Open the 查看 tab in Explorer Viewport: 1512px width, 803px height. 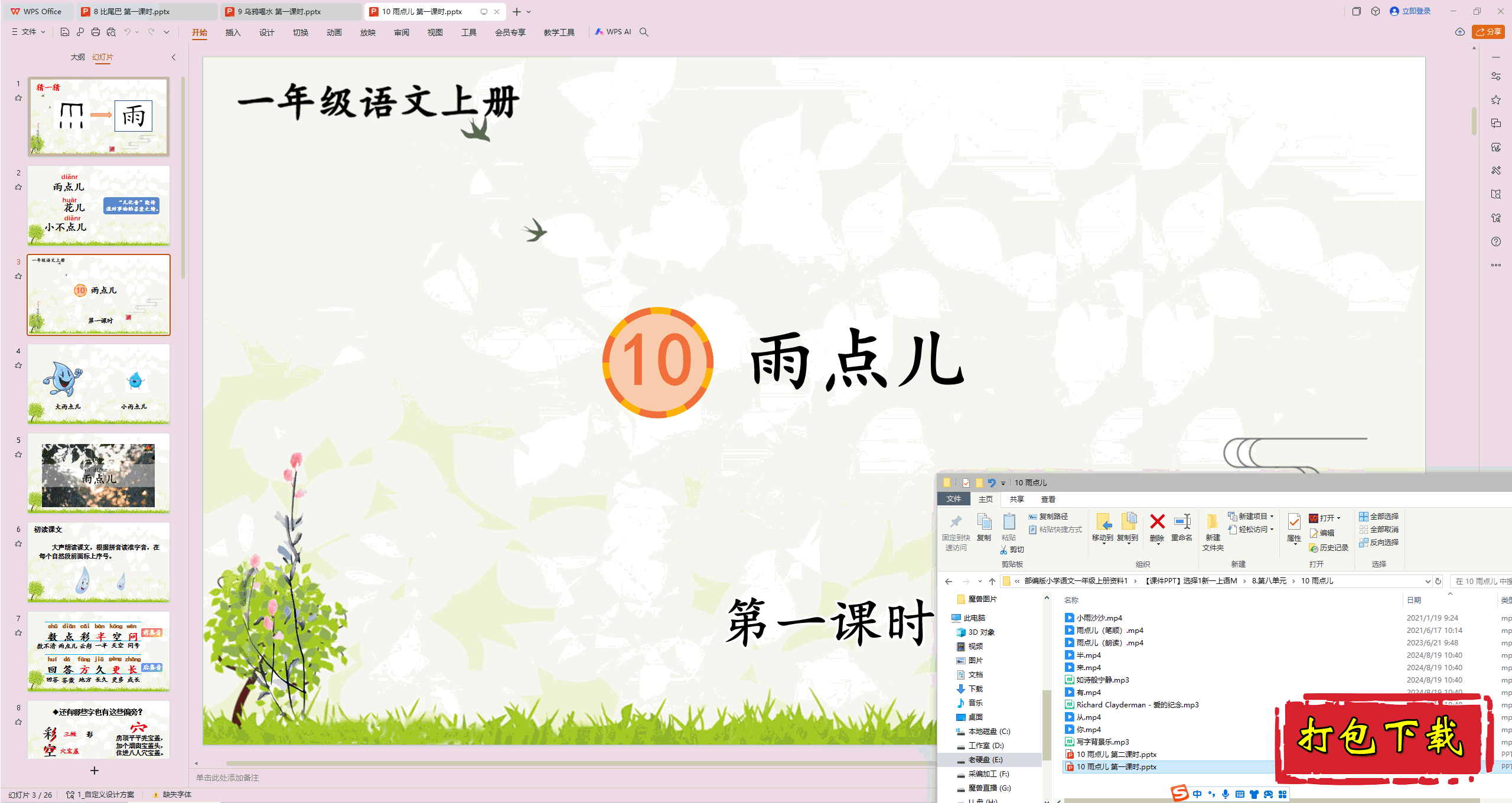pos(1048,500)
